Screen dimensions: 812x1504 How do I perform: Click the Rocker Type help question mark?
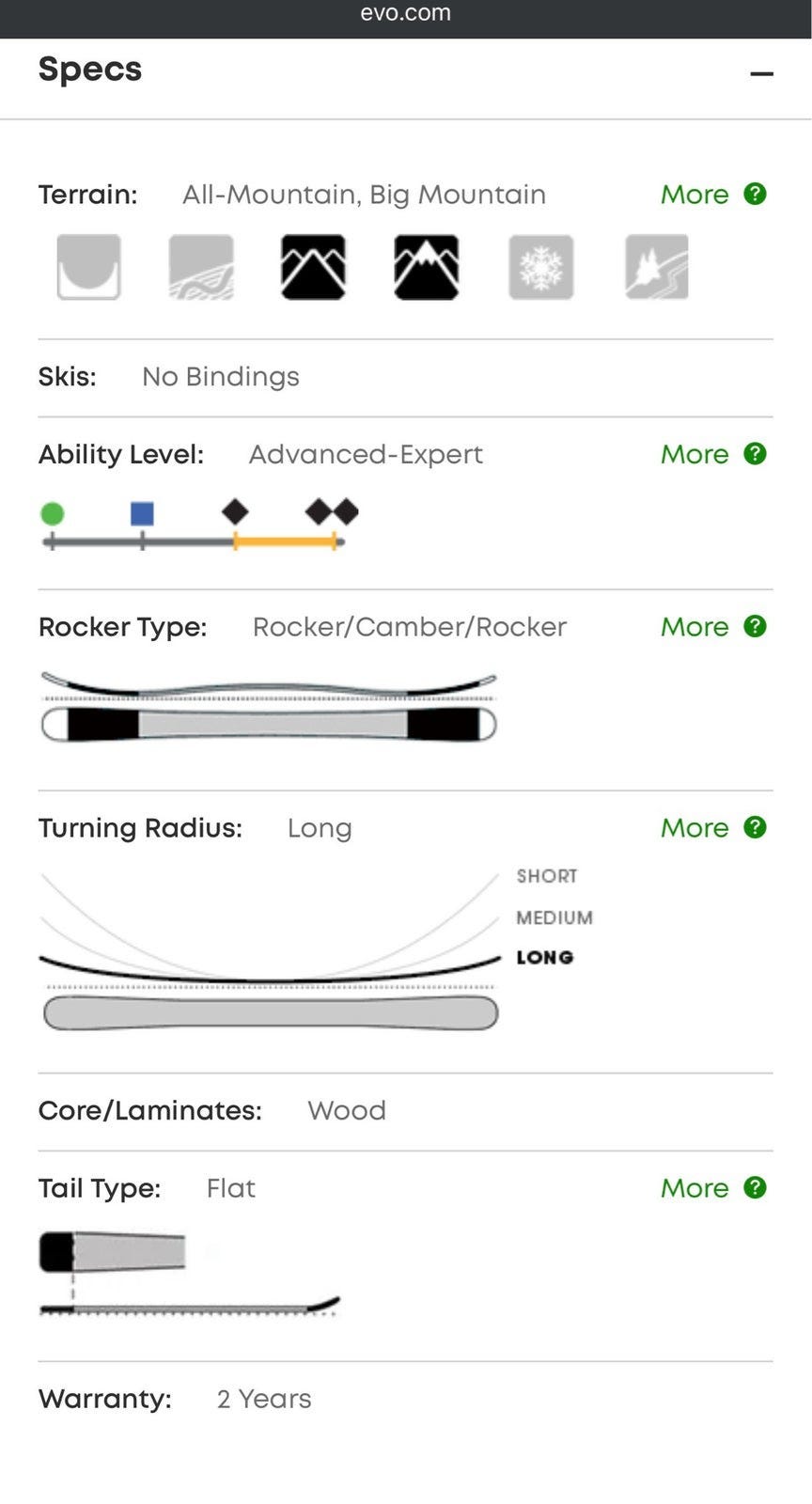tap(755, 626)
